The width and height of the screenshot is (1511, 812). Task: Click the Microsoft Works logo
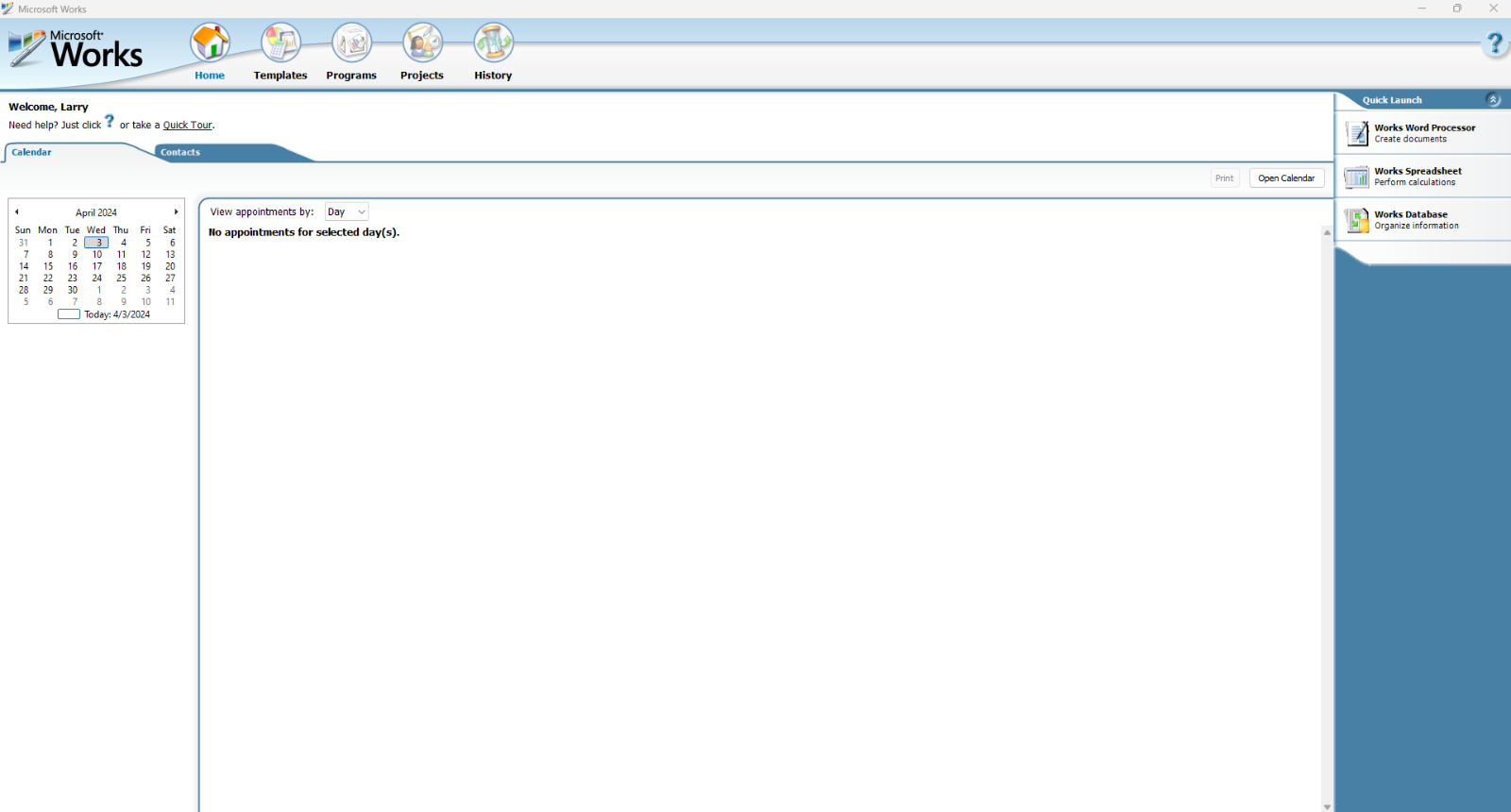point(76,49)
